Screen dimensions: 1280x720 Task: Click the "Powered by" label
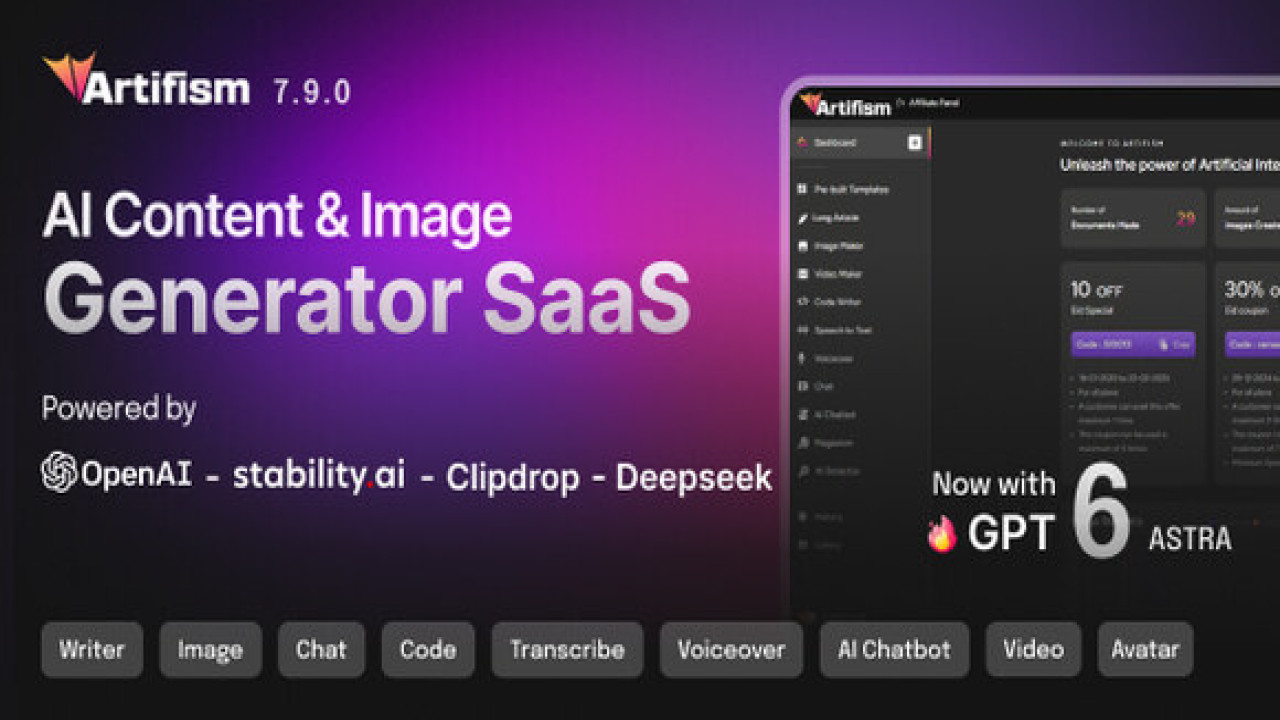(x=119, y=409)
